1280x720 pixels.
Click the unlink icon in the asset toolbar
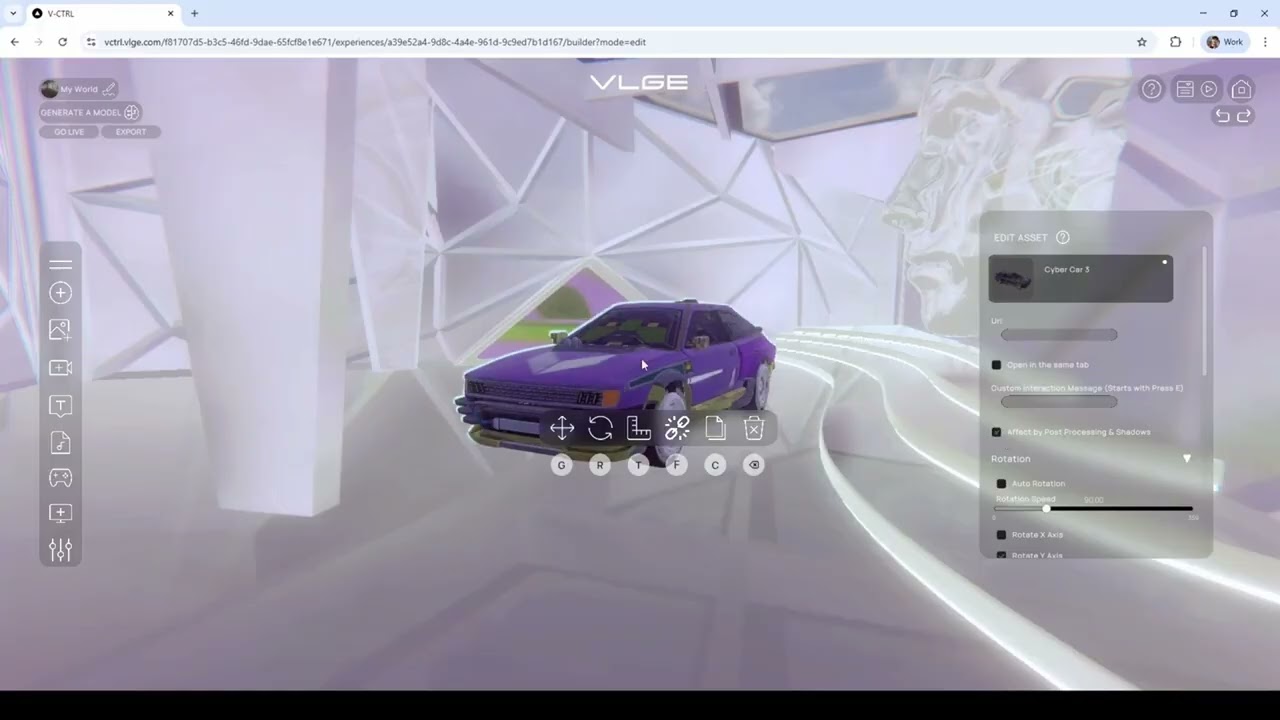tap(677, 428)
